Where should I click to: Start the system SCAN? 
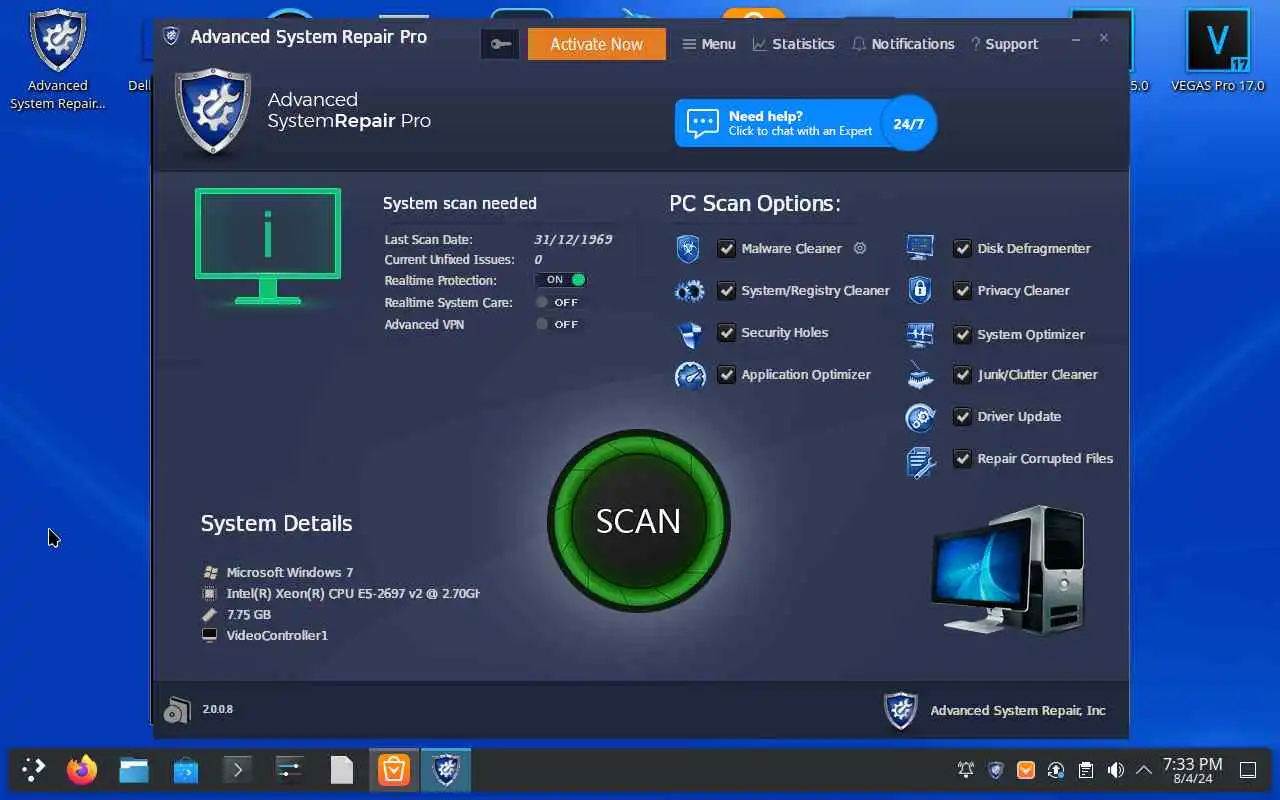[639, 521]
